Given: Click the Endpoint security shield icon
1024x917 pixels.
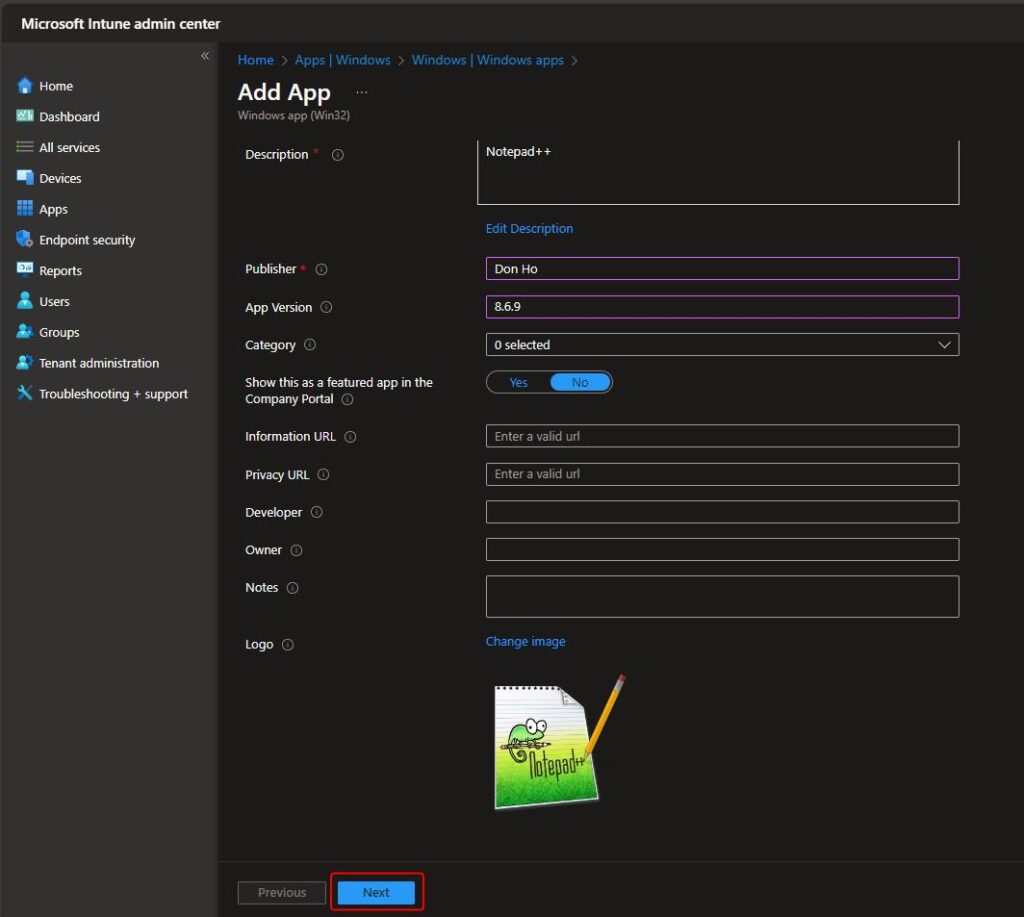Looking at the screenshot, I should click(25, 239).
